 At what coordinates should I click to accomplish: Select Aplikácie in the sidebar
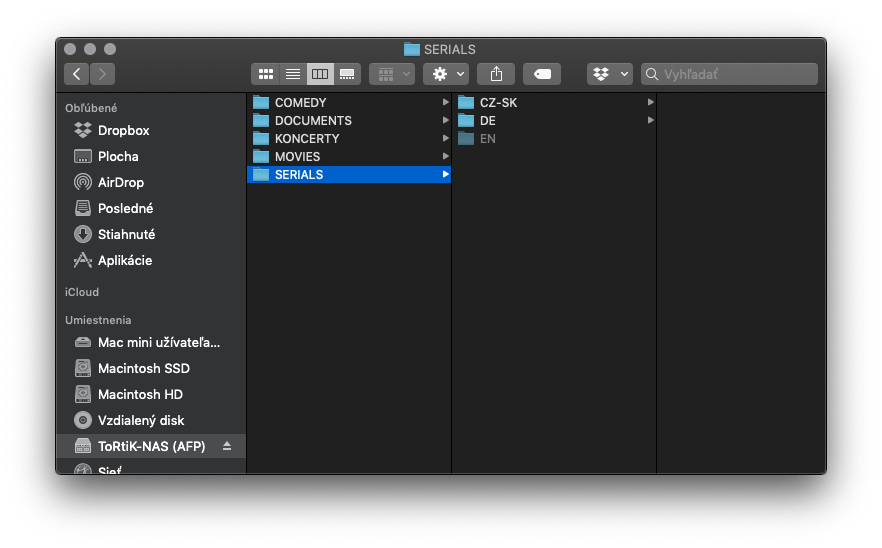124,260
